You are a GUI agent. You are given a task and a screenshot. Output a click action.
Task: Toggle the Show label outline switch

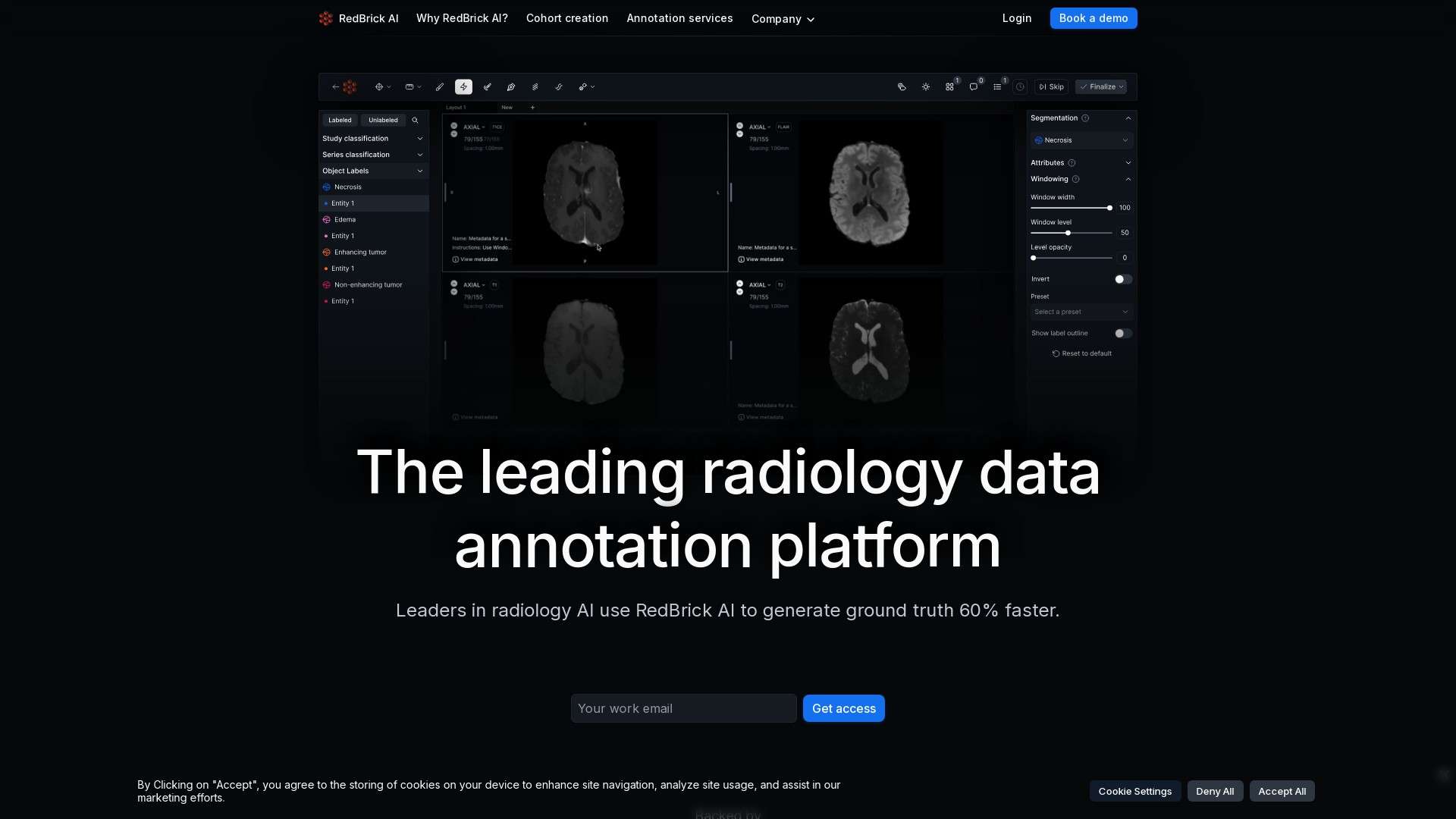[x=1123, y=334]
